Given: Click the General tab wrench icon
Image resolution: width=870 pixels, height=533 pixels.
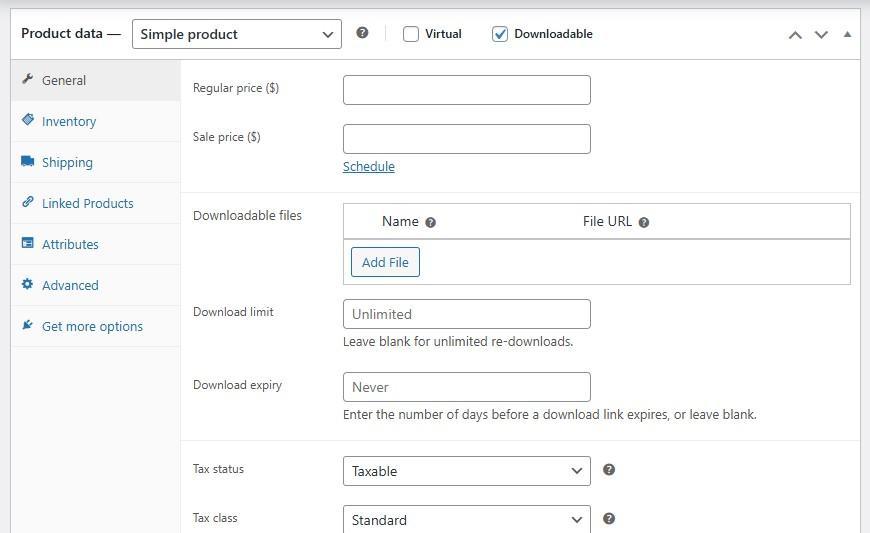Looking at the screenshot, I should (28, 79).
